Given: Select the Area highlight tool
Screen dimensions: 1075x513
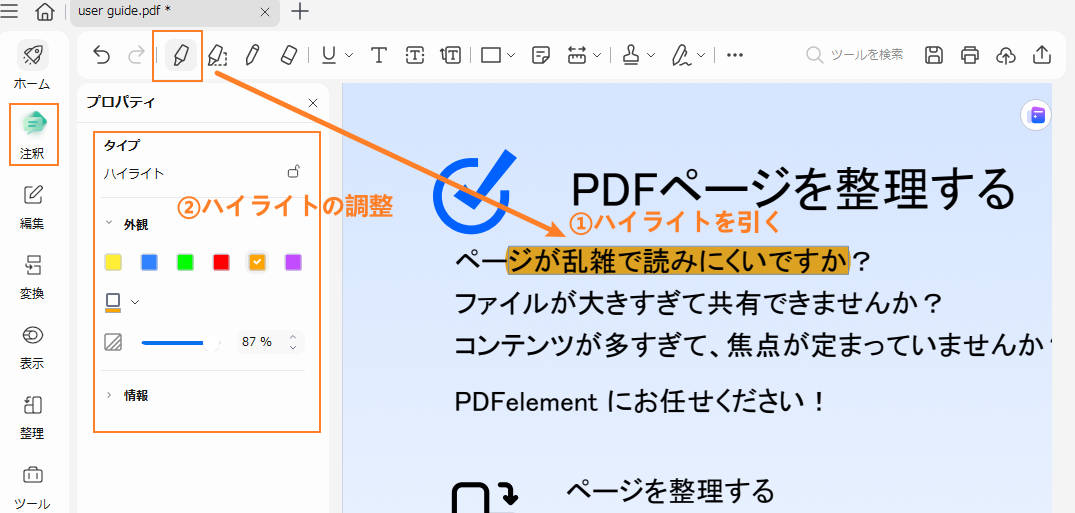Looking at the screenshot, I should [217, 55].
